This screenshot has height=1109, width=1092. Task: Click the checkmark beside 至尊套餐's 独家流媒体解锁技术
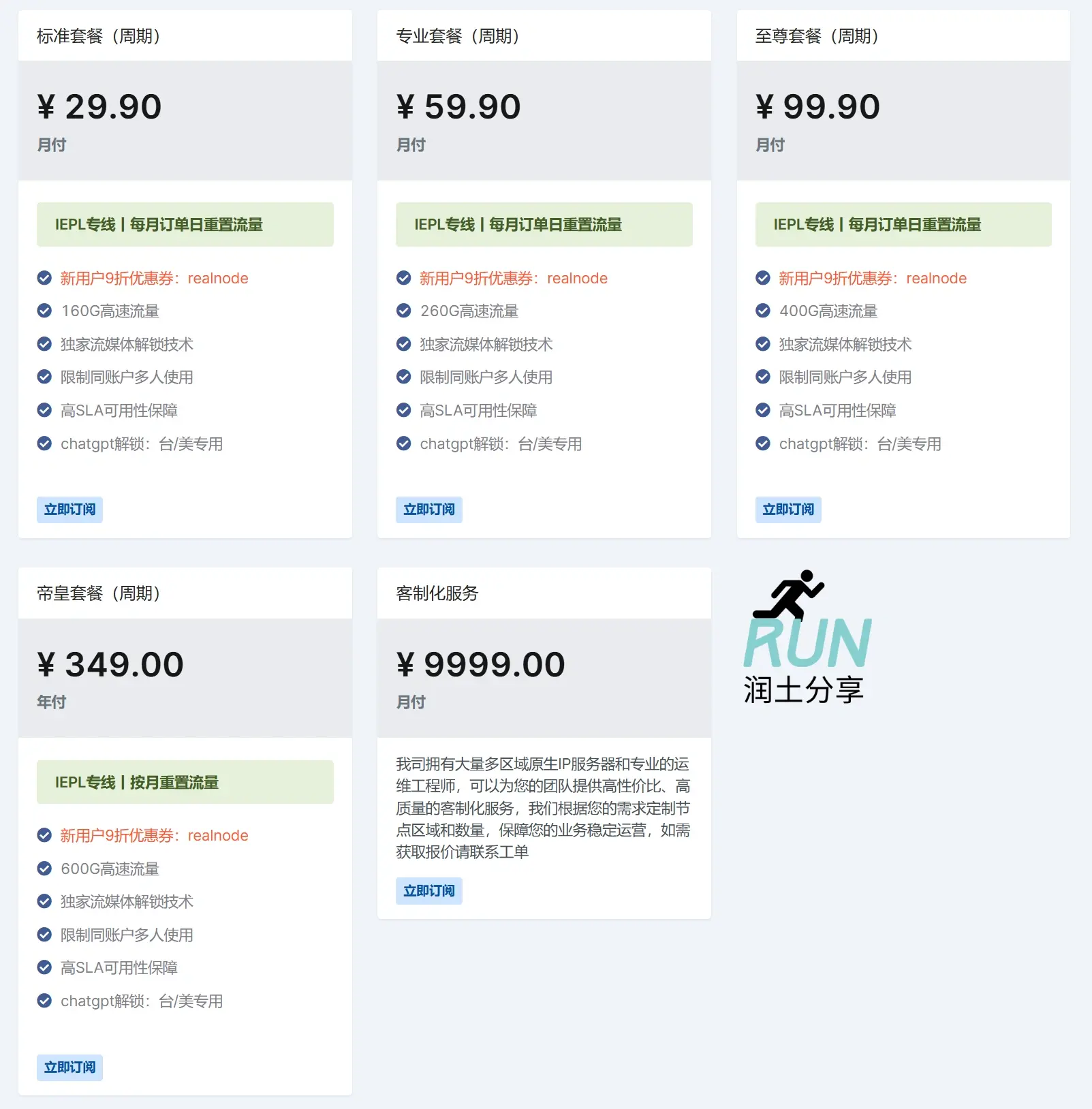pos(762,344)
